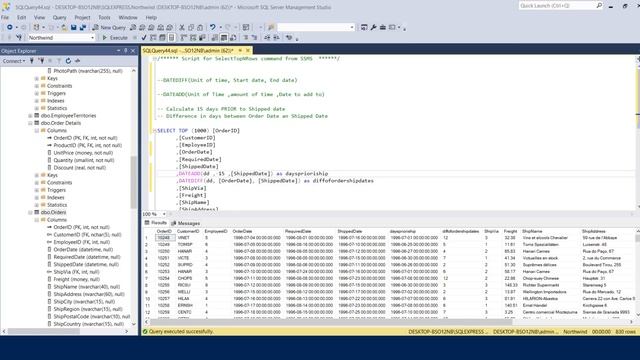The image size is (640, 360).
Task: Close the SQLQuery44.sql tab
Action: click(x=248, y=51)
